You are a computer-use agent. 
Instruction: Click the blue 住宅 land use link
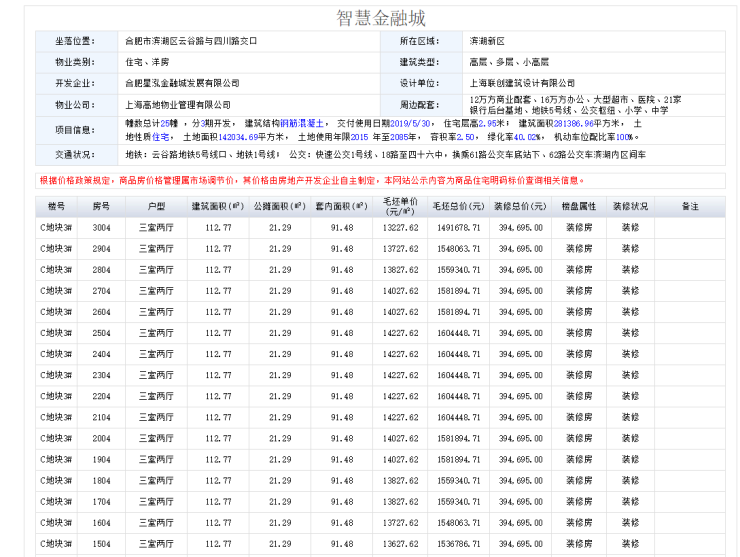coord(160,137)
